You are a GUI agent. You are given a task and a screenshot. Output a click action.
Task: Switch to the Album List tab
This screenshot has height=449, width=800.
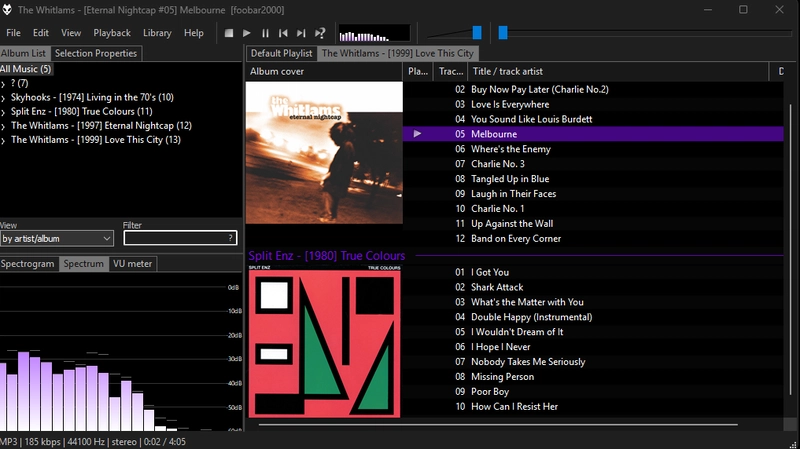23,53
